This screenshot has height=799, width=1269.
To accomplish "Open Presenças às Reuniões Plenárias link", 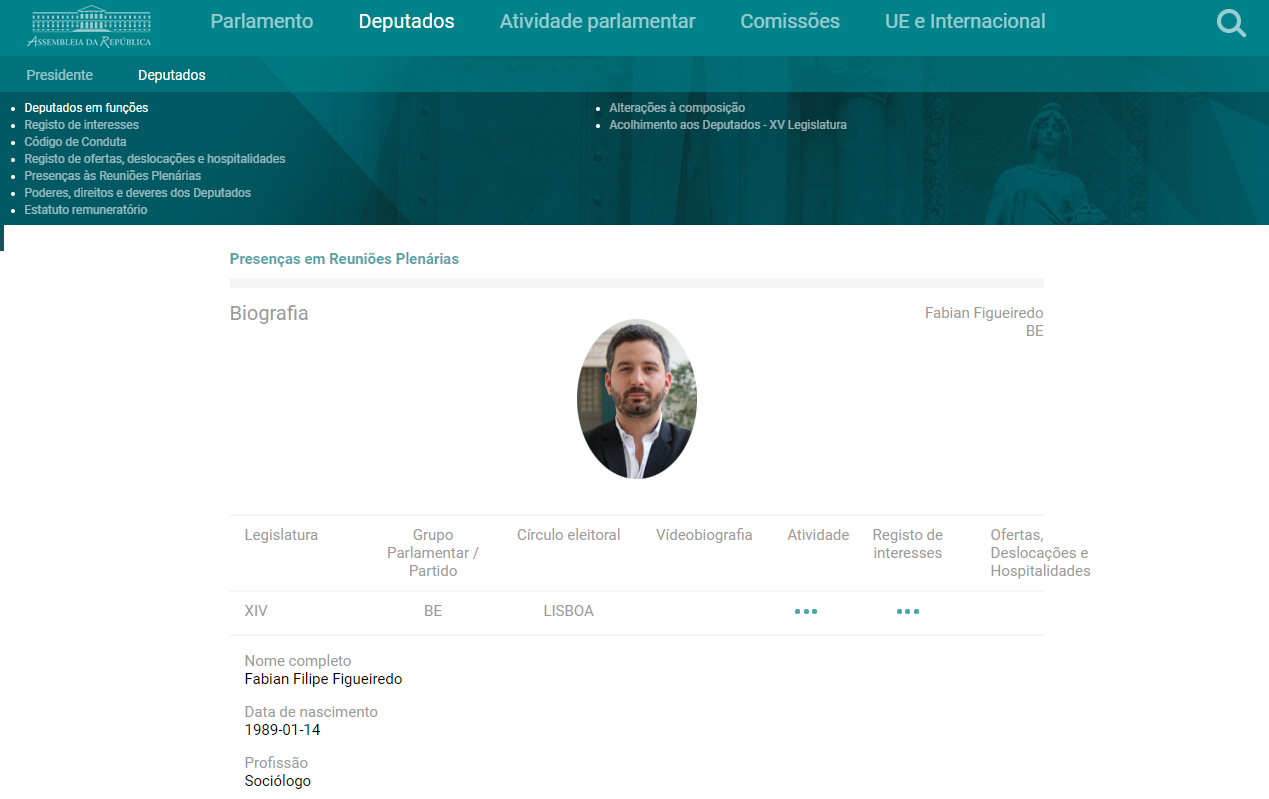I will click(112, 176).
